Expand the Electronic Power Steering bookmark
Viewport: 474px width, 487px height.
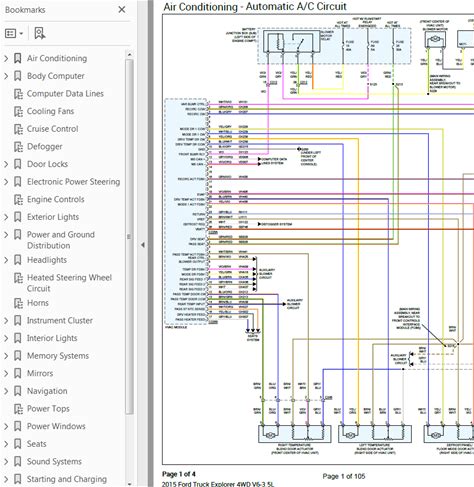coord(6,182)
